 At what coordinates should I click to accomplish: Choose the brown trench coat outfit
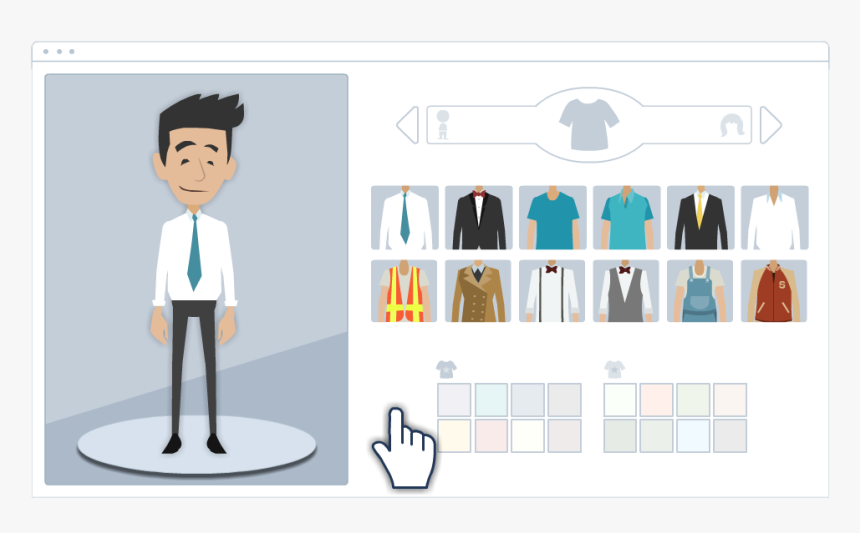click(x=478, y=291)
